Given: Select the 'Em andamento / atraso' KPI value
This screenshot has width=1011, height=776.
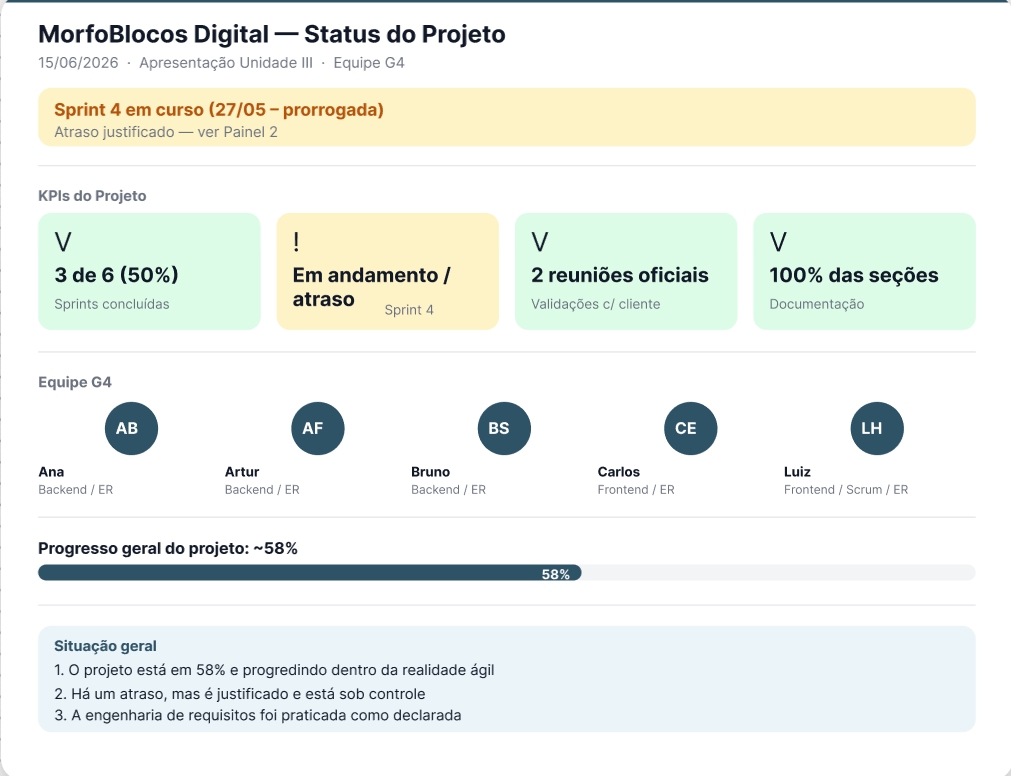Looking at the screenshot, I should [371, 287].
